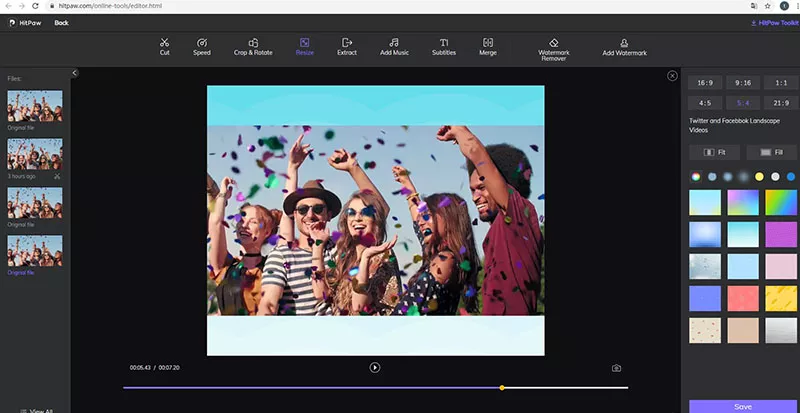Image resolution: width=800 pixels, height=413 pixels.
Task: Choose the cyan-to-white gradient background
Action: [743, 234]
